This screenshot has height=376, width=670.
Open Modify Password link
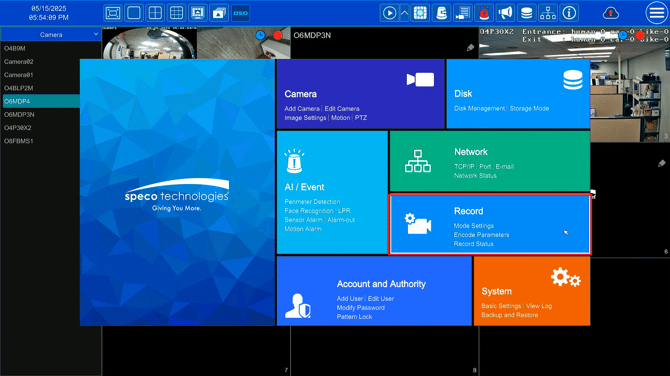[x=361, y=308]
